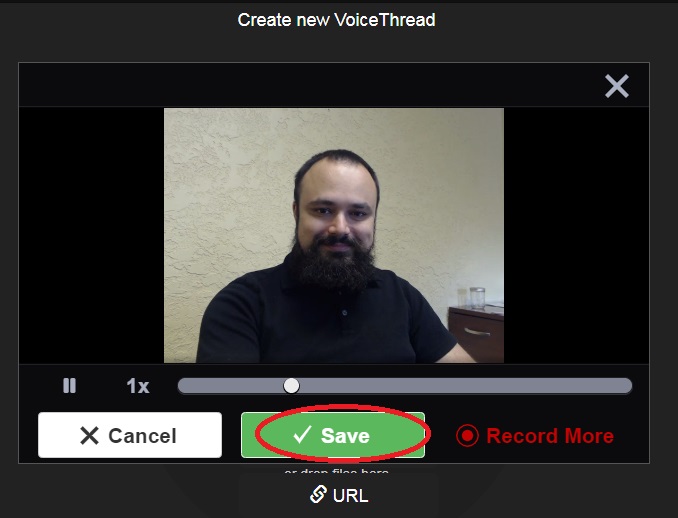This screenshot has height=518, width=678.
Task: Click the partially hidden drop files text
Action: (x=336, y=470)
